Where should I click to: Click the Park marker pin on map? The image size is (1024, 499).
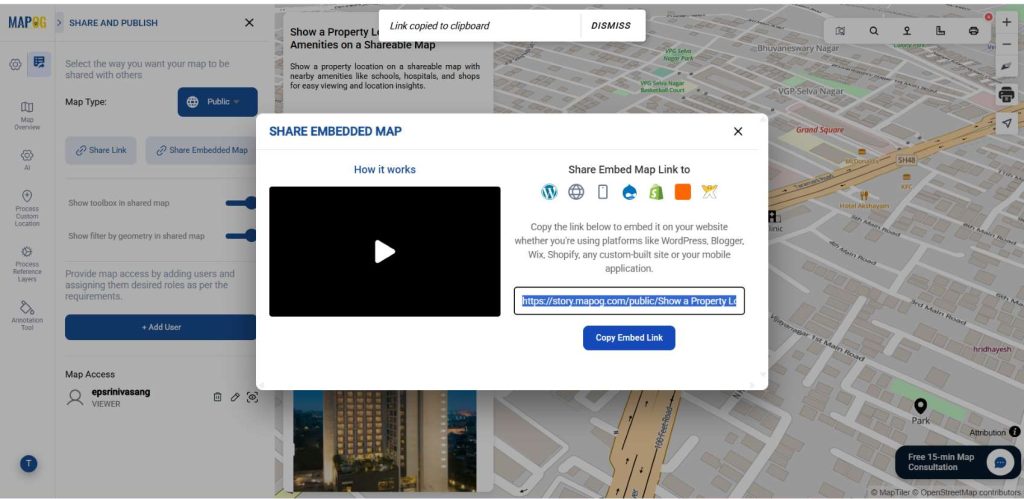click(x=920, y=406)
